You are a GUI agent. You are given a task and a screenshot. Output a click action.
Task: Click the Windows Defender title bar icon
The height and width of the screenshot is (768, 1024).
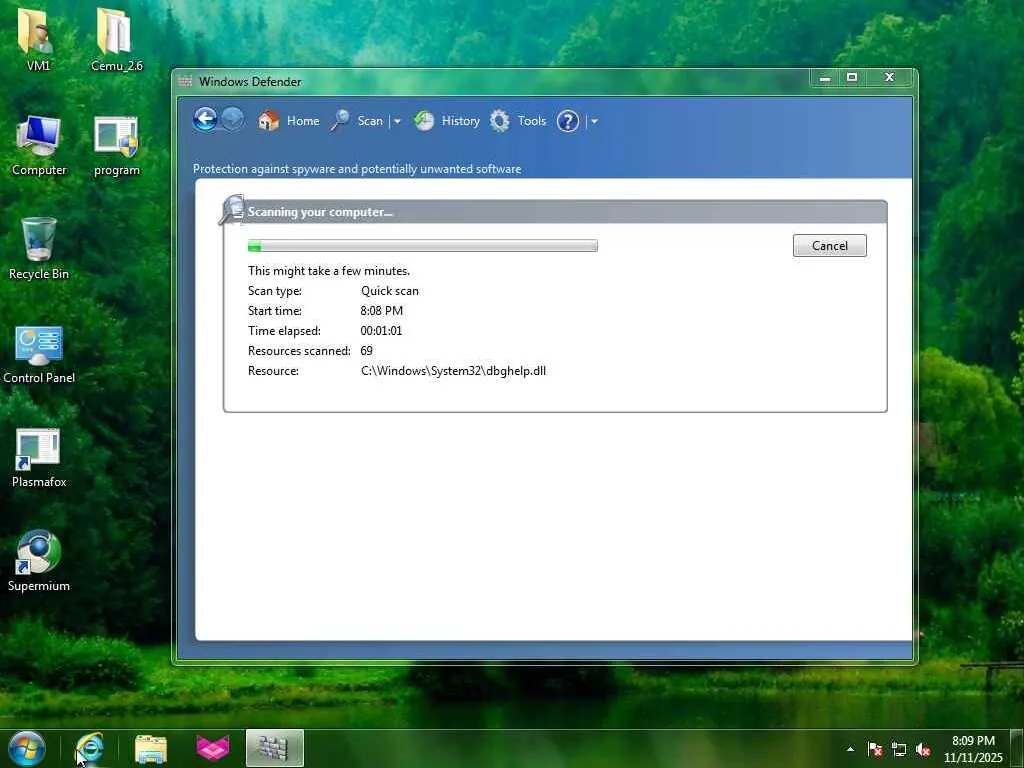[185, 82]
